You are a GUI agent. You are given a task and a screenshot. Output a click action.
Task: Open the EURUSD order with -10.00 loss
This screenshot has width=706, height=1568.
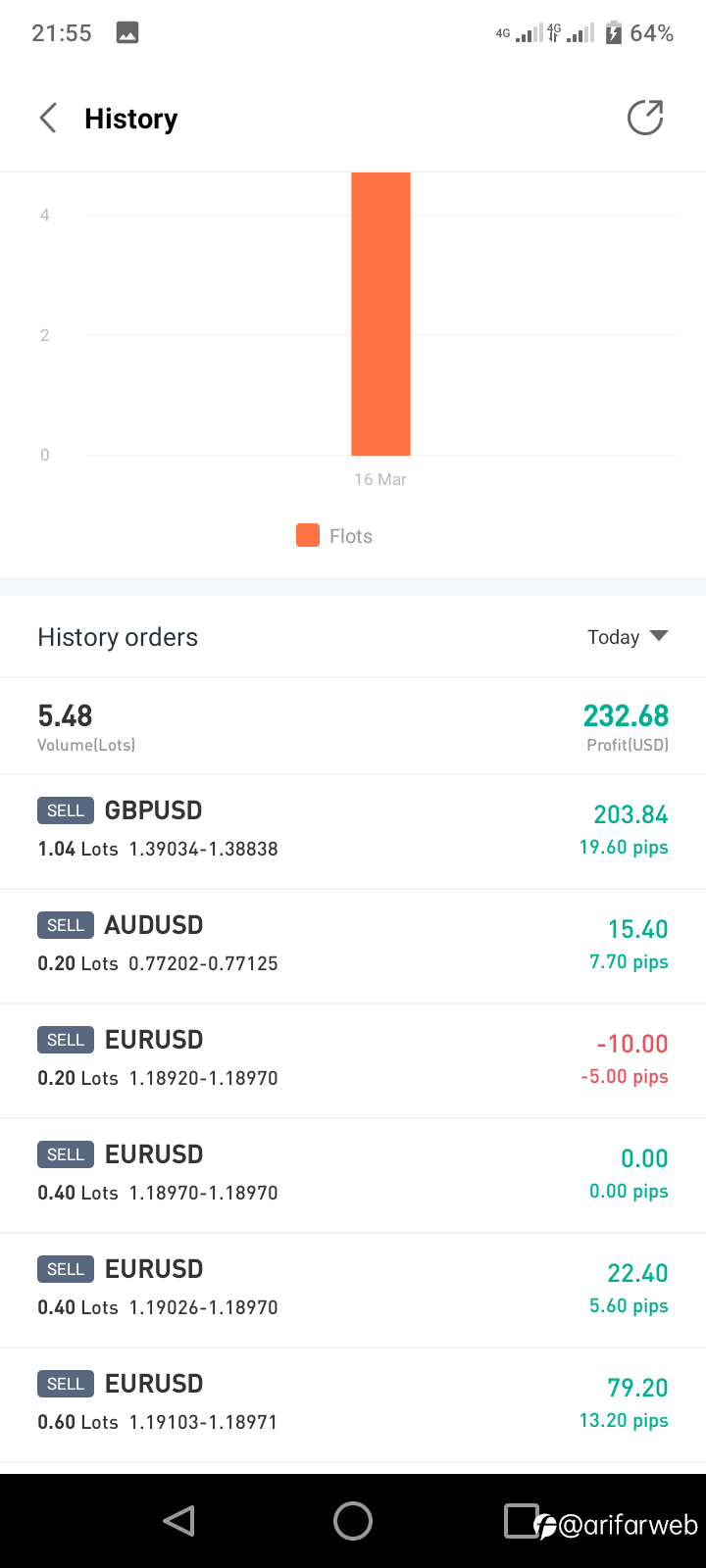353,1060
